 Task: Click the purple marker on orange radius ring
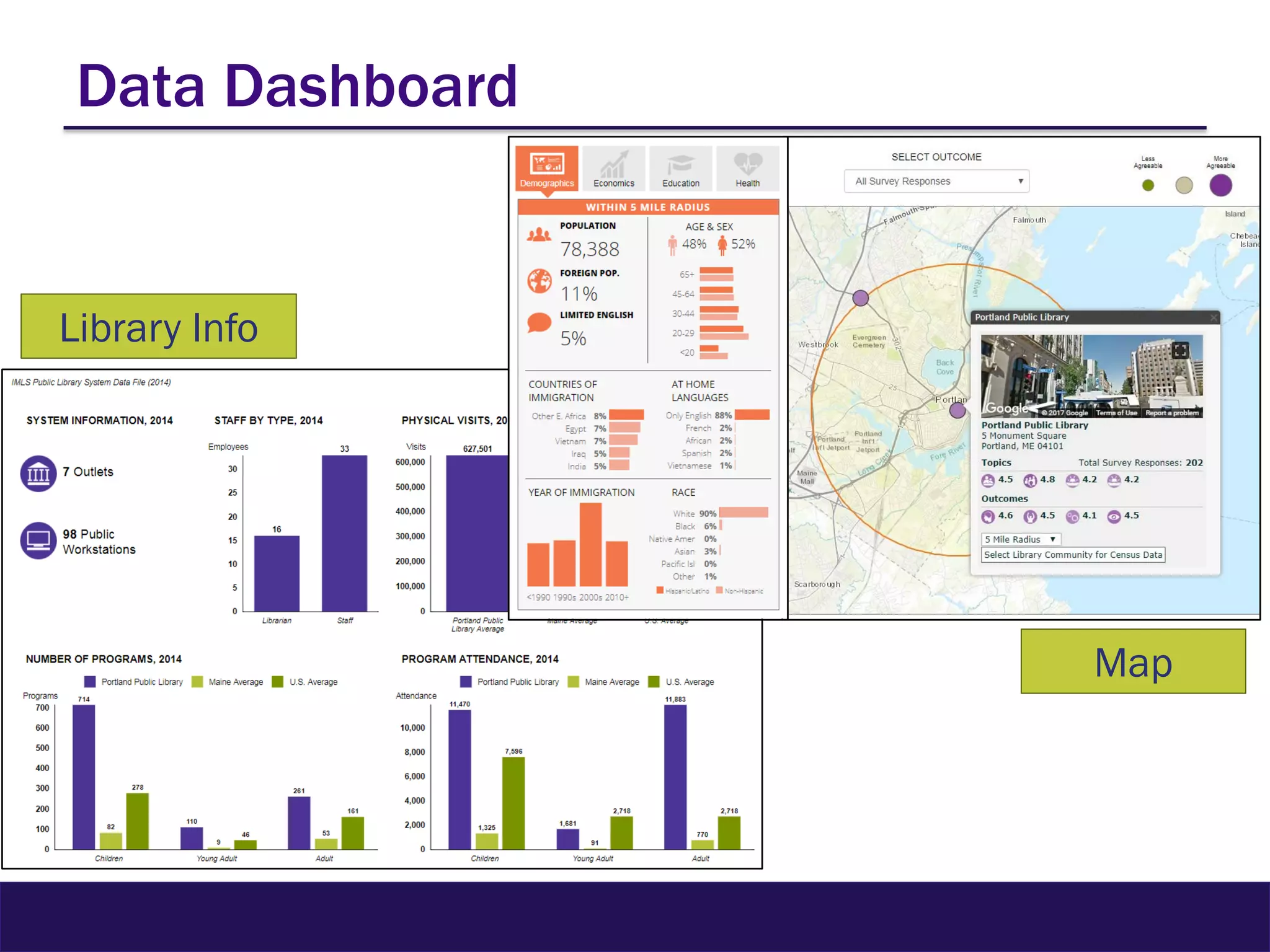tap(860, 298)
